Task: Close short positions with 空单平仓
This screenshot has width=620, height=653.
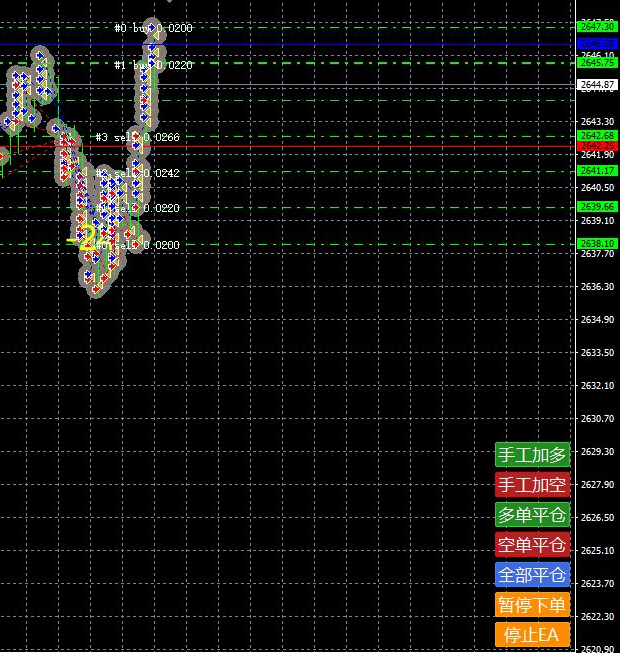Action: click(532, 545)
